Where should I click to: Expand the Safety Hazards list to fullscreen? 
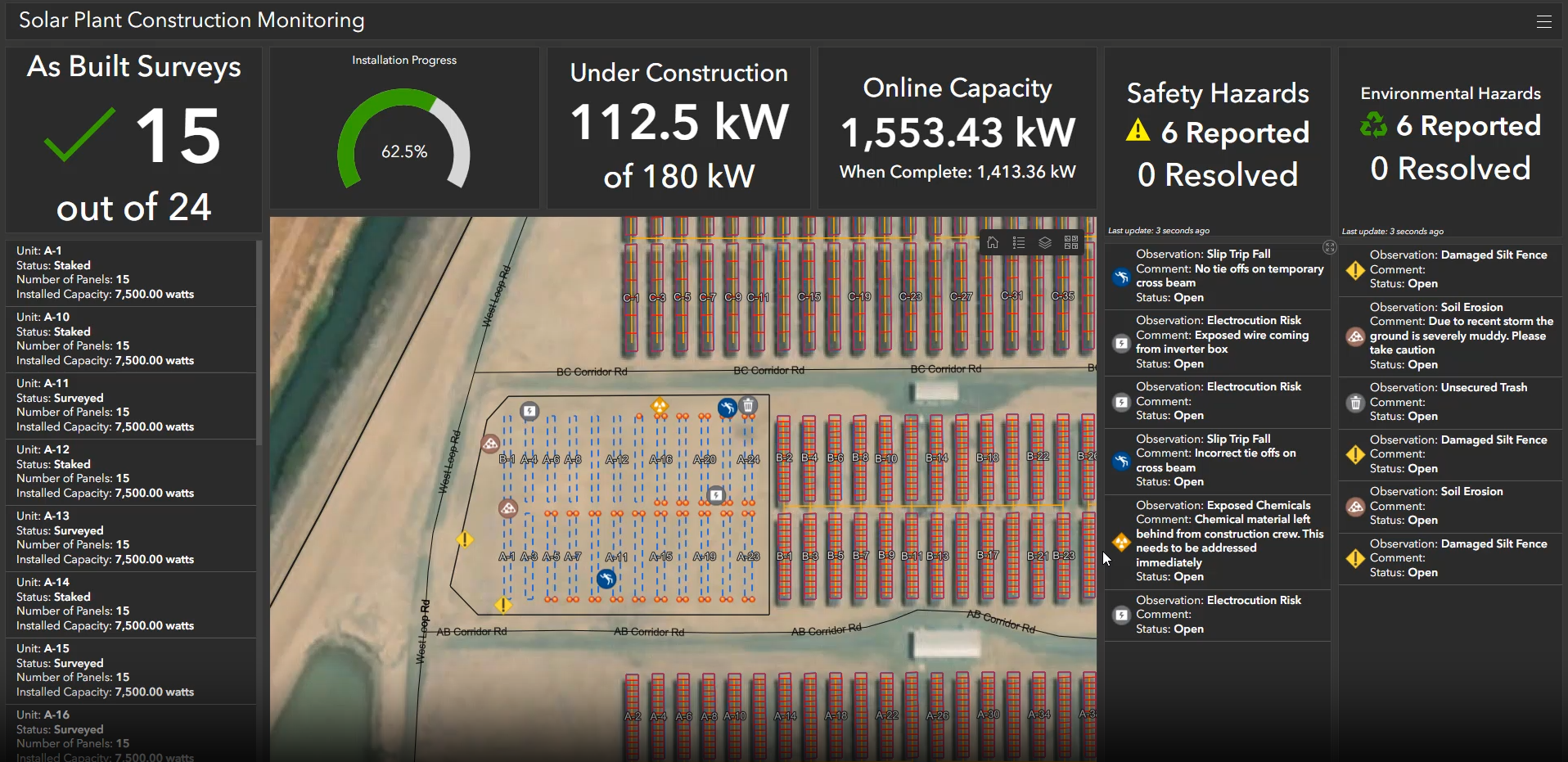point(1329,247)
